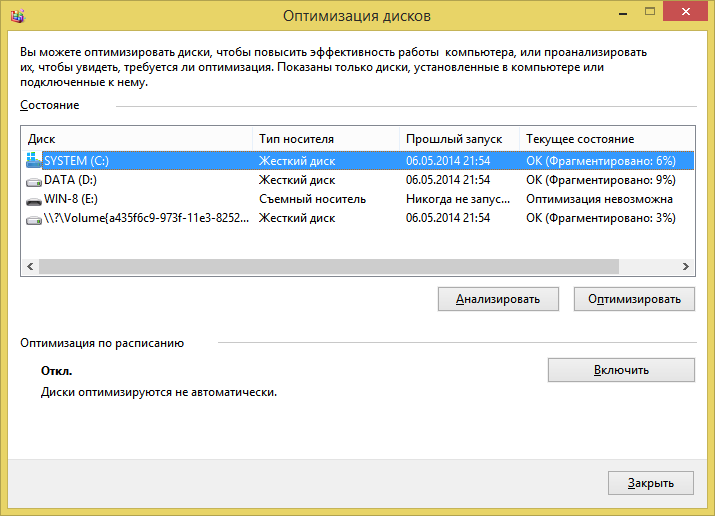
Task: Sort list by Диск column header
Action: [136, 139]
